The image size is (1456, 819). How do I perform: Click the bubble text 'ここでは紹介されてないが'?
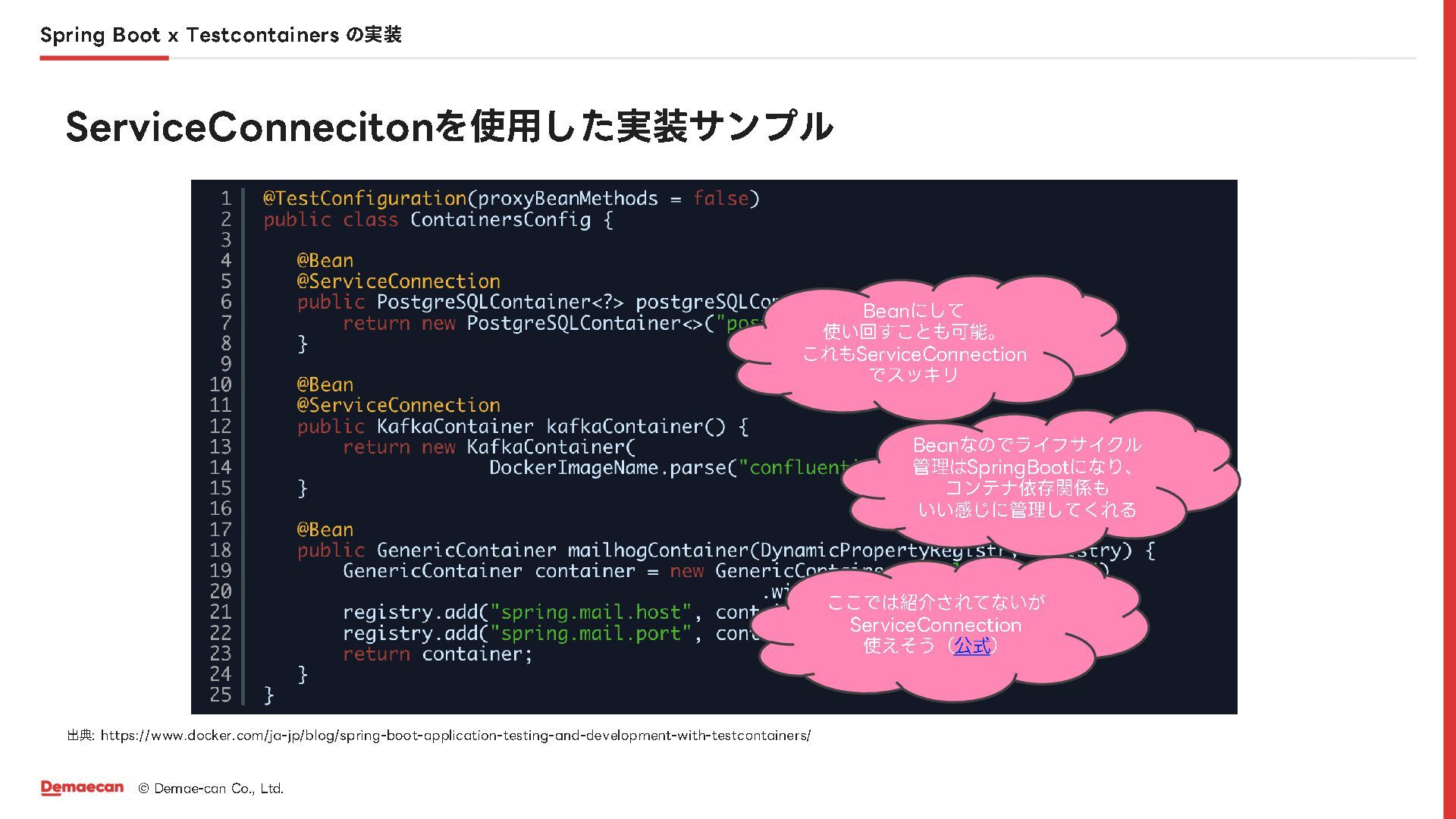click(936, 603)
